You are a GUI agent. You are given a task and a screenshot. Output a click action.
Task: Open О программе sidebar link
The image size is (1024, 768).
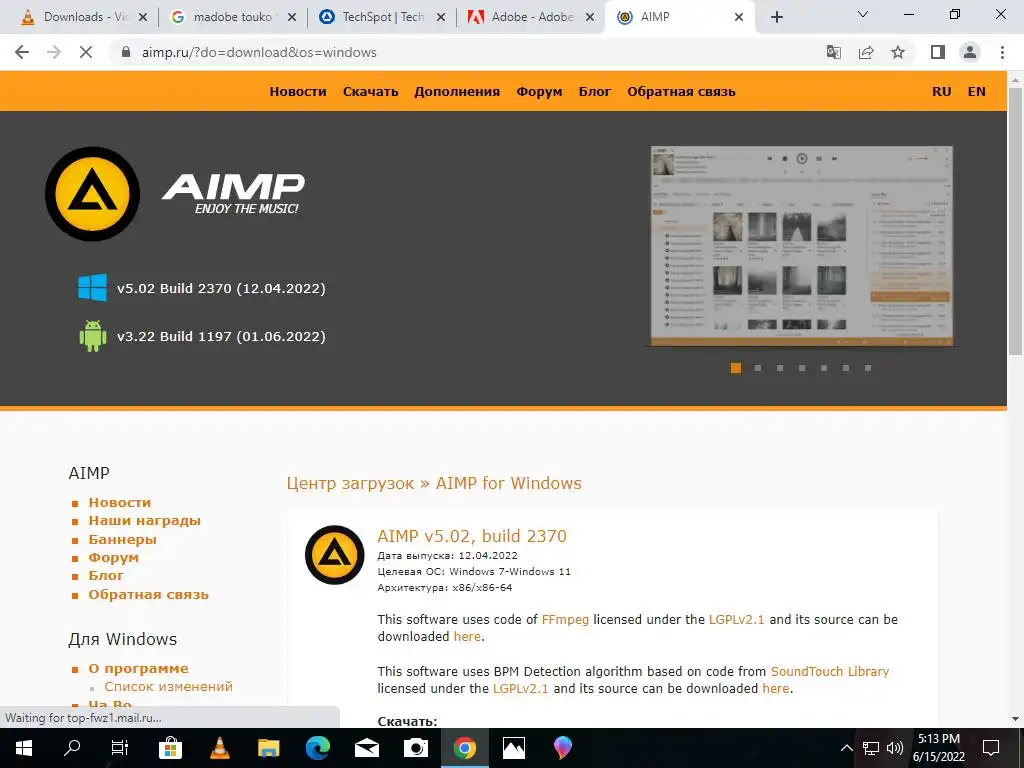tap(138, 668)
